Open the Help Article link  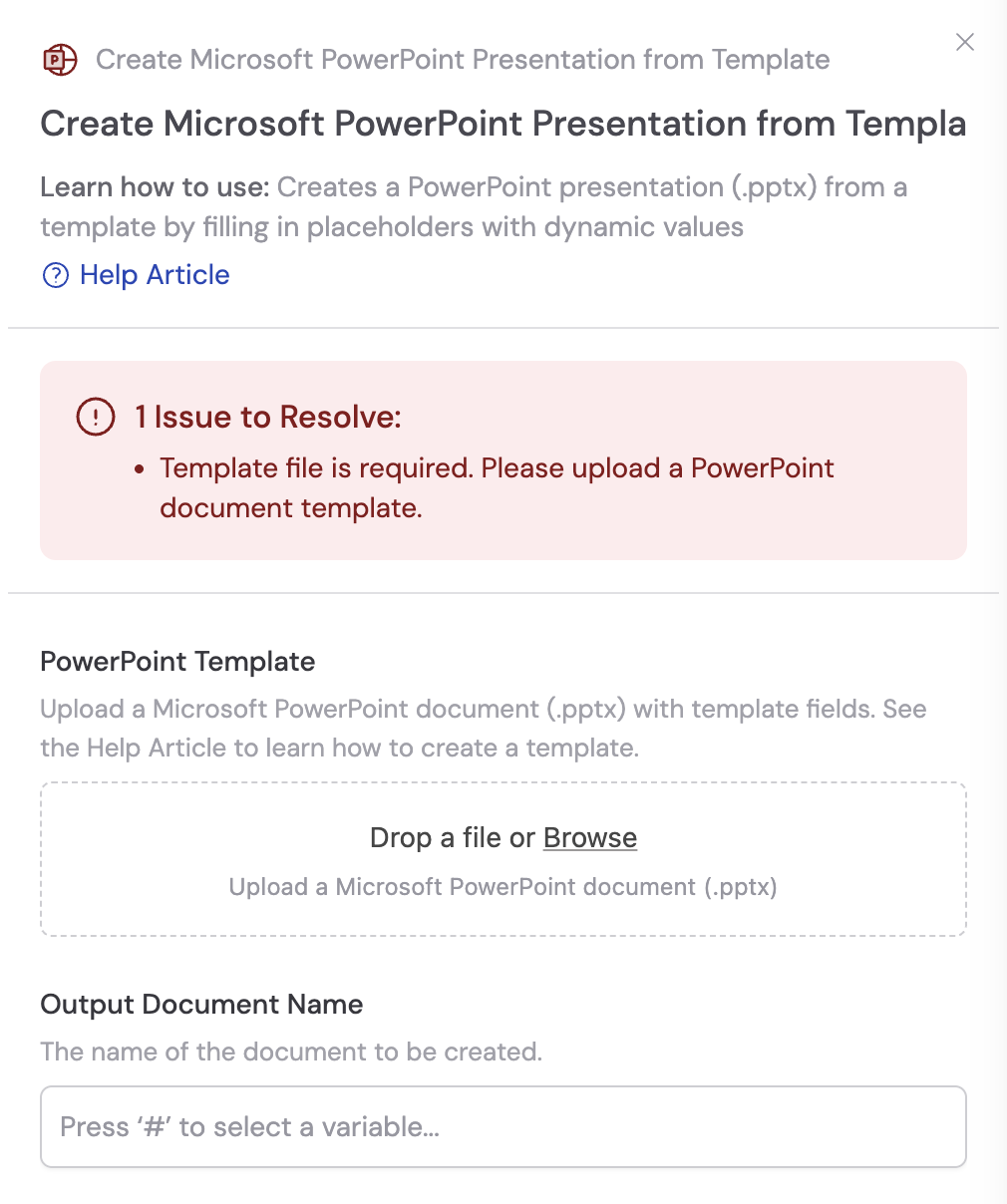[x=154, y=274]
